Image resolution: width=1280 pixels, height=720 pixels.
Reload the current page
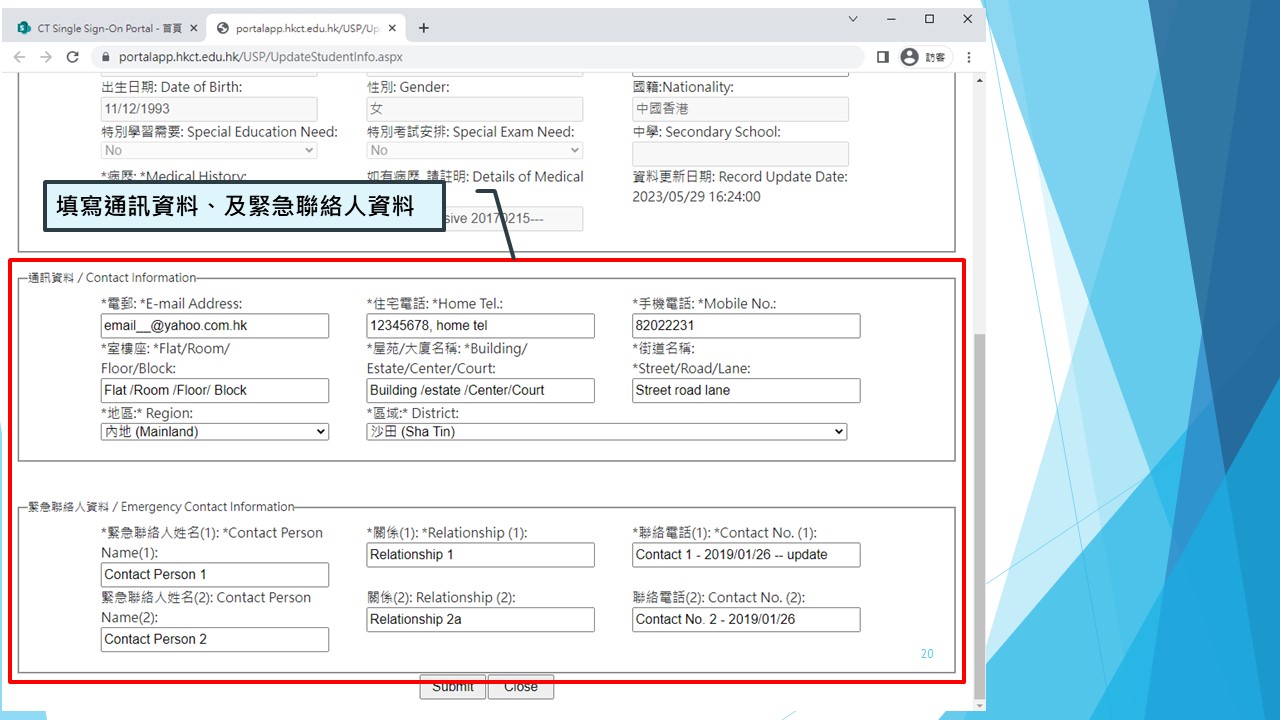click(72, 57)
